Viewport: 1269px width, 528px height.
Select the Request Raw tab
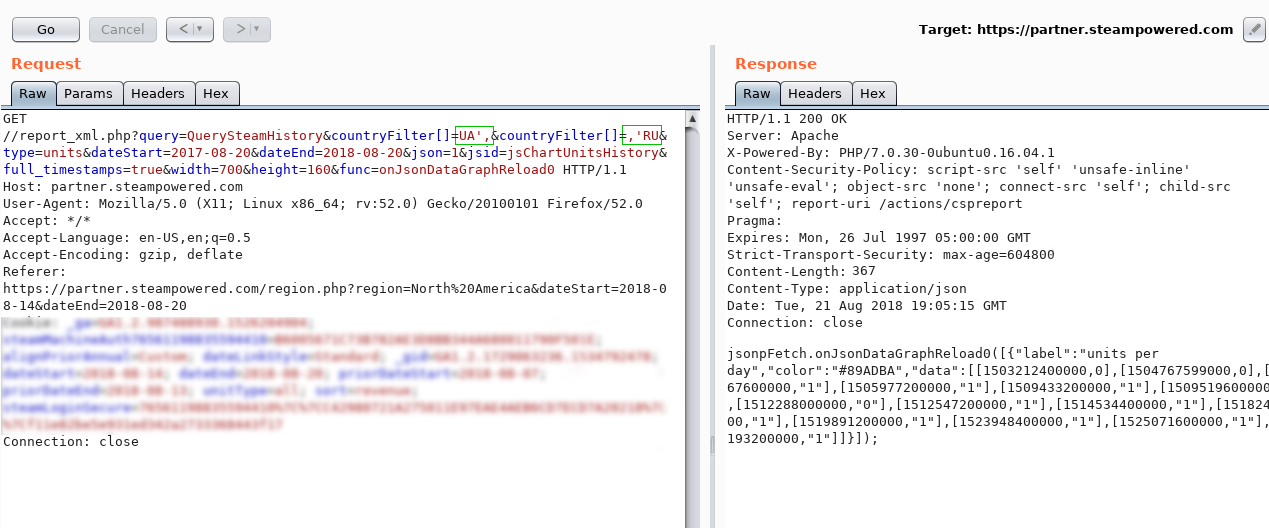pos(33,94)
